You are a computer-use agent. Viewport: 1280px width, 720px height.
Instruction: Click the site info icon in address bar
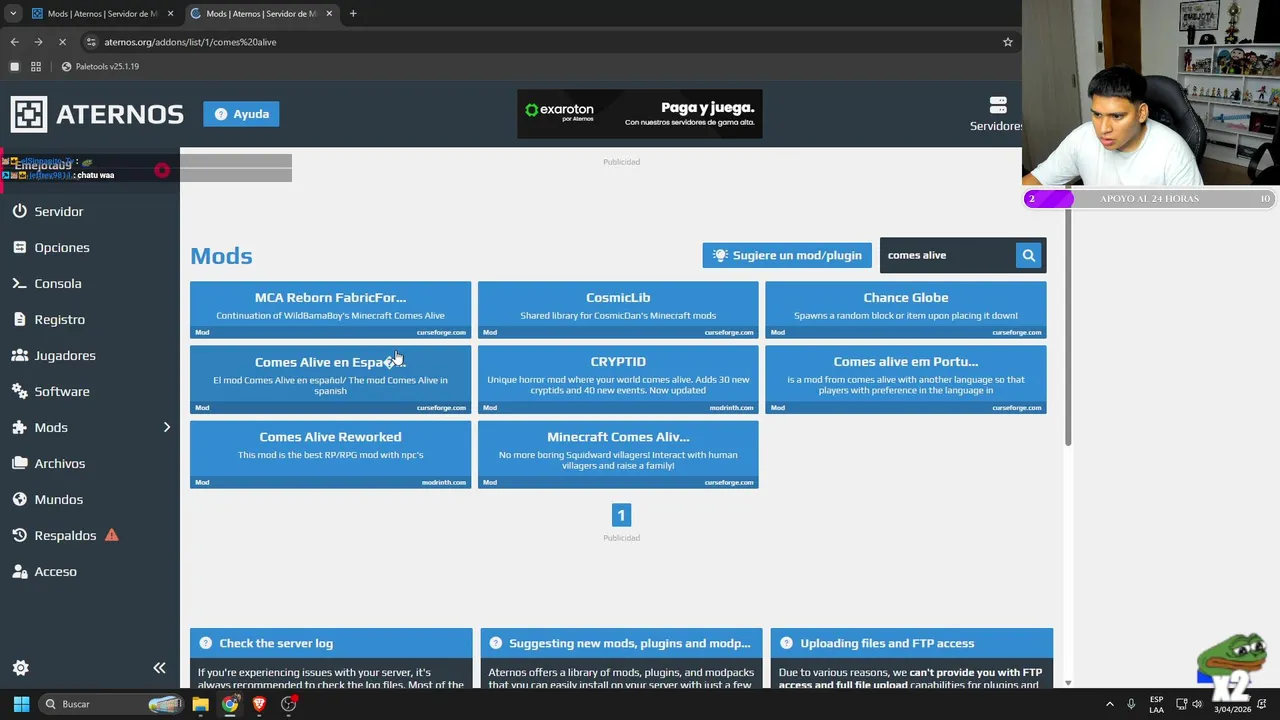click(x=91, y=42)
